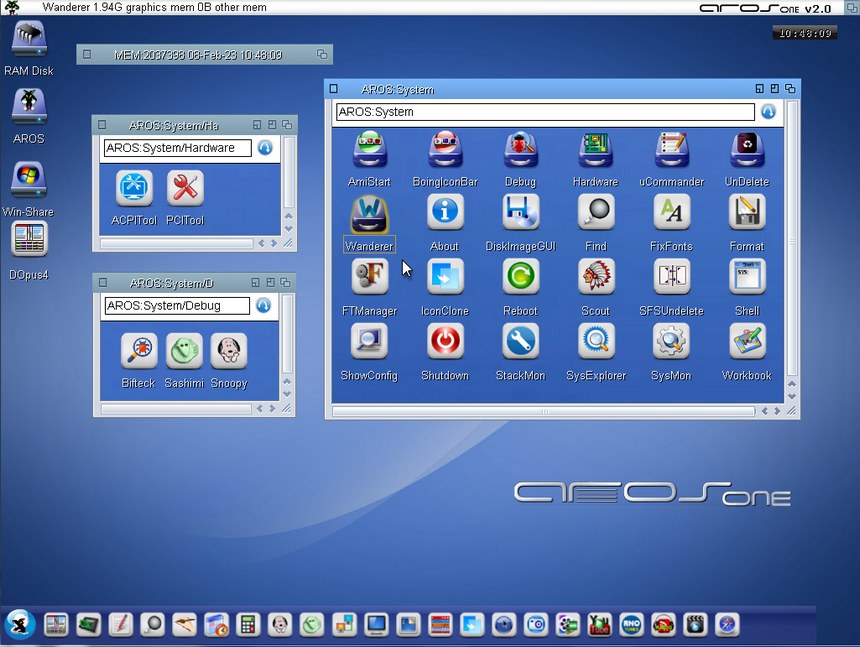Open the Format disk icon
The width and height of the screenshot is (860, 647).
pos(746,212)
